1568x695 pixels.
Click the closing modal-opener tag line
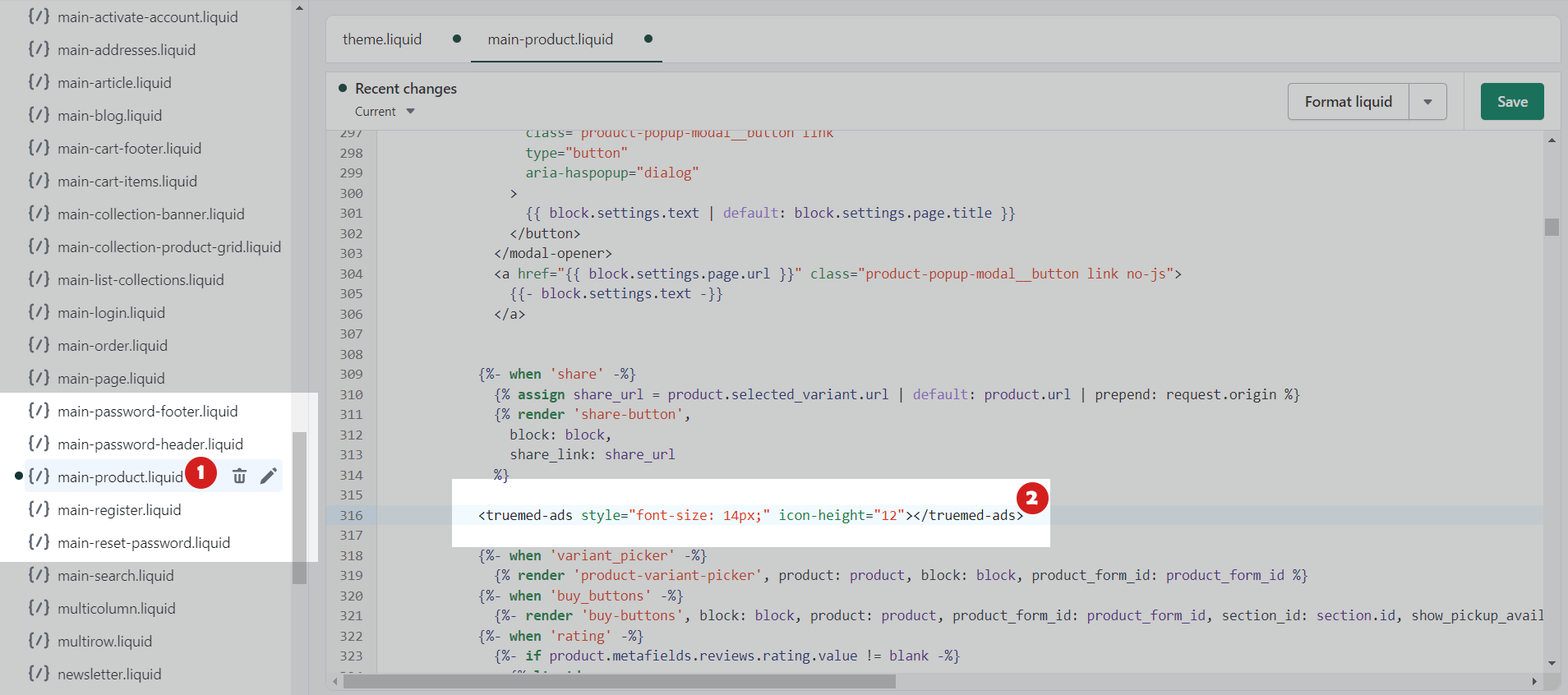click(553, 253)
